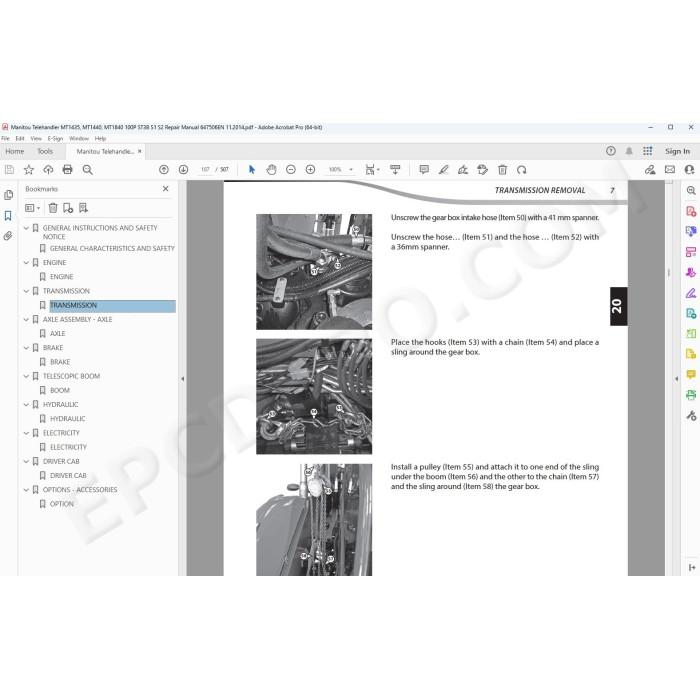The width and height of the screenshot is (700, 700).
Task: Select the highlight text pen tool
Action: (443, 170)
